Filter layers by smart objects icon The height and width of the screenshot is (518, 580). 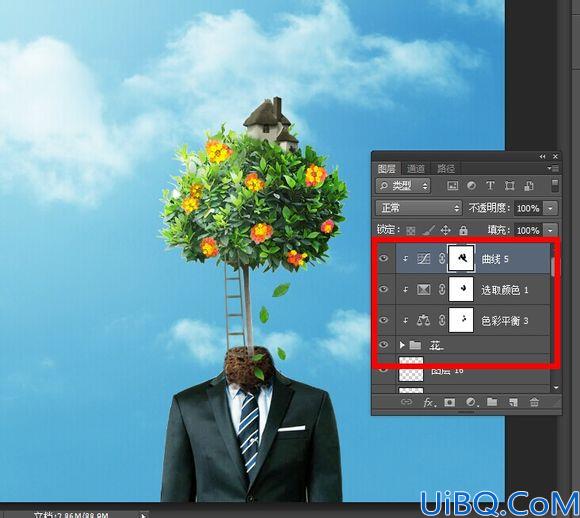tap(529, 186)
